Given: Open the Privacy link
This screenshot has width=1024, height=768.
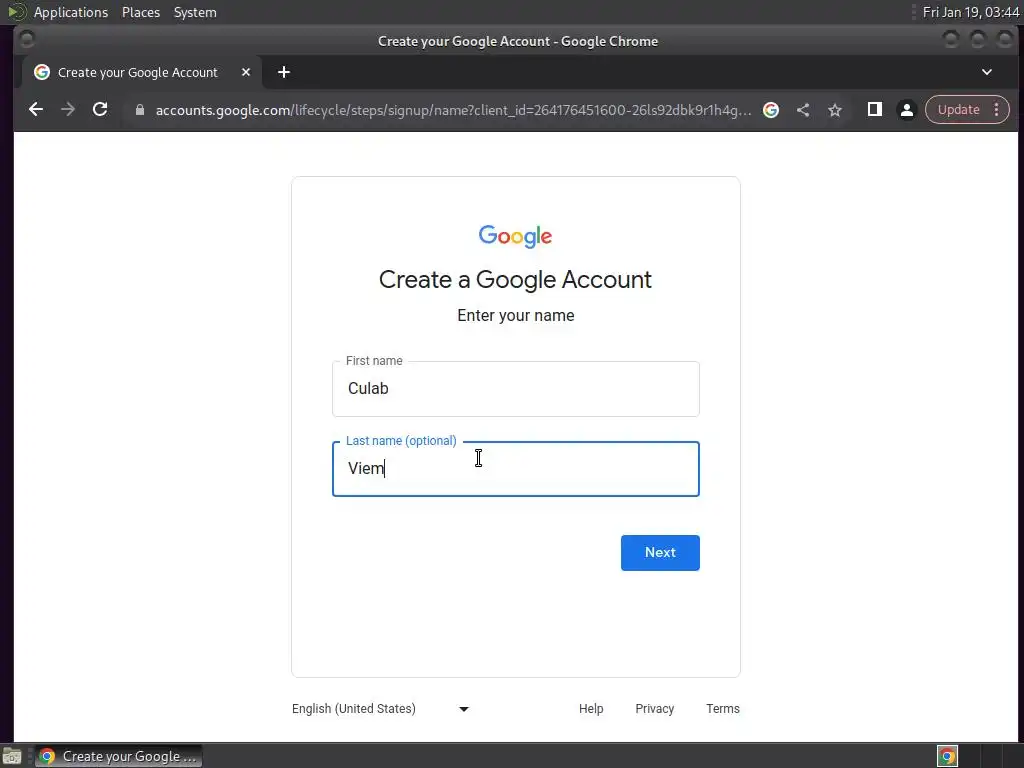Looking at the screenshot, I should pos(654,709).
